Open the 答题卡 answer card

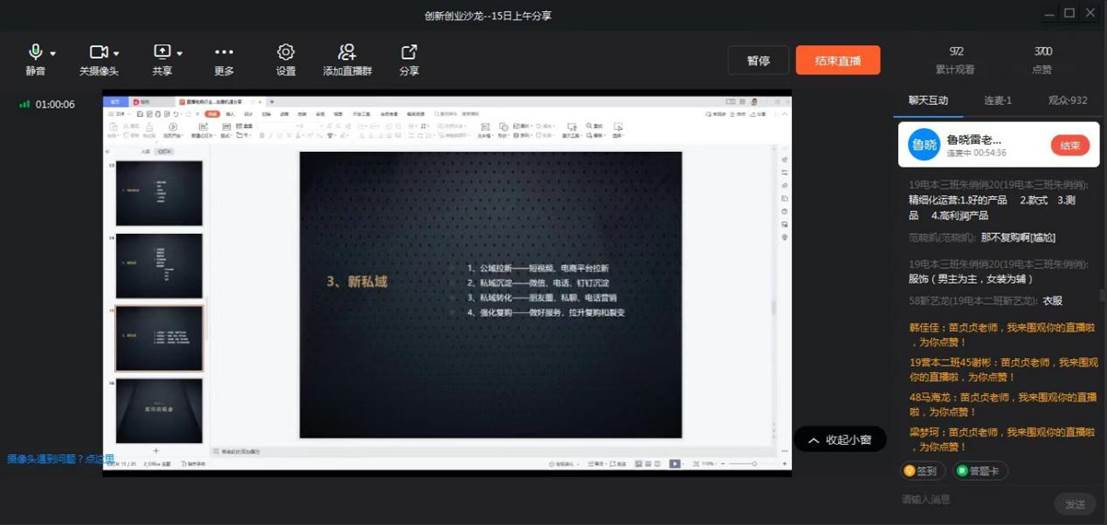(981, 471)
